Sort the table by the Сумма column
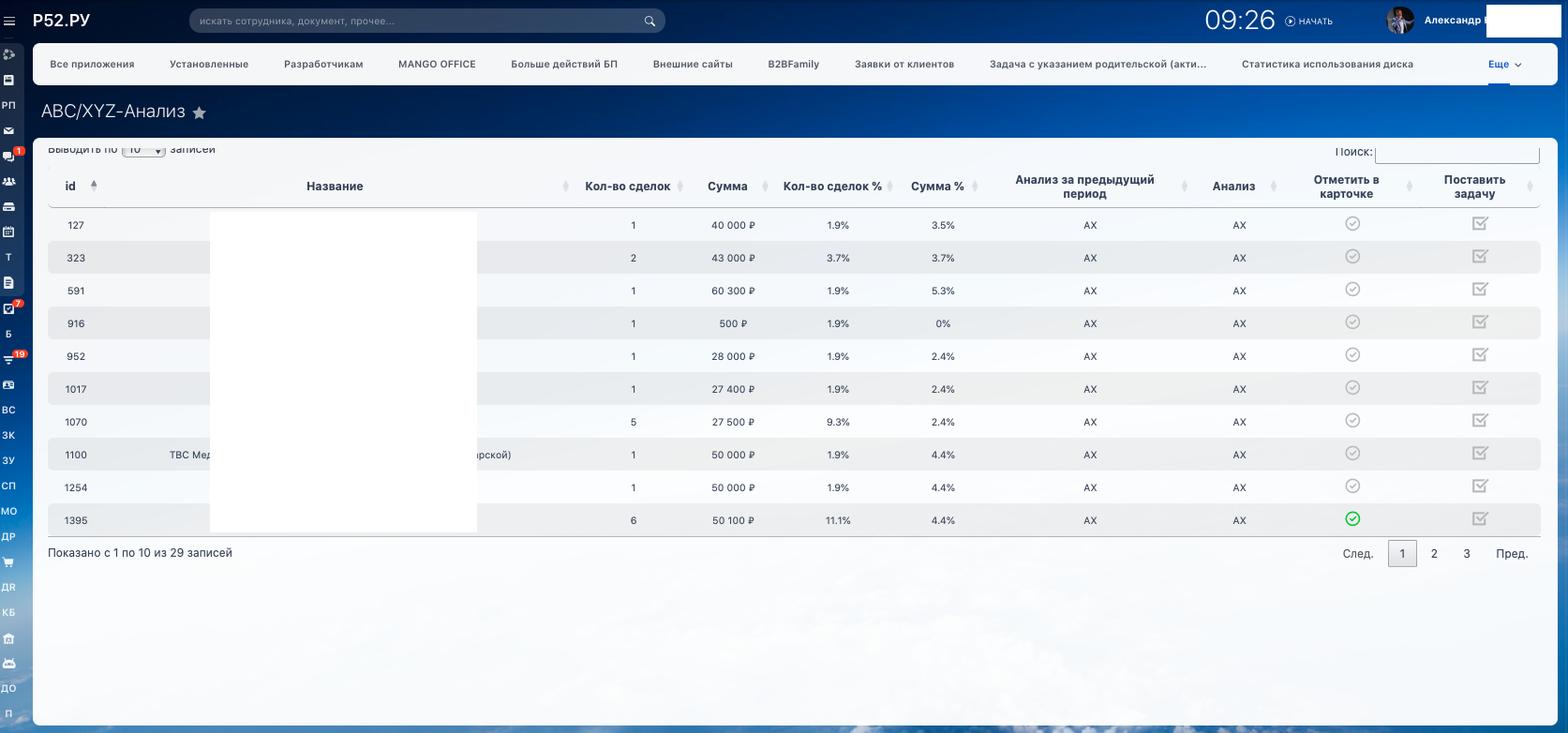 pyautogui.click(x=727, y=187)
